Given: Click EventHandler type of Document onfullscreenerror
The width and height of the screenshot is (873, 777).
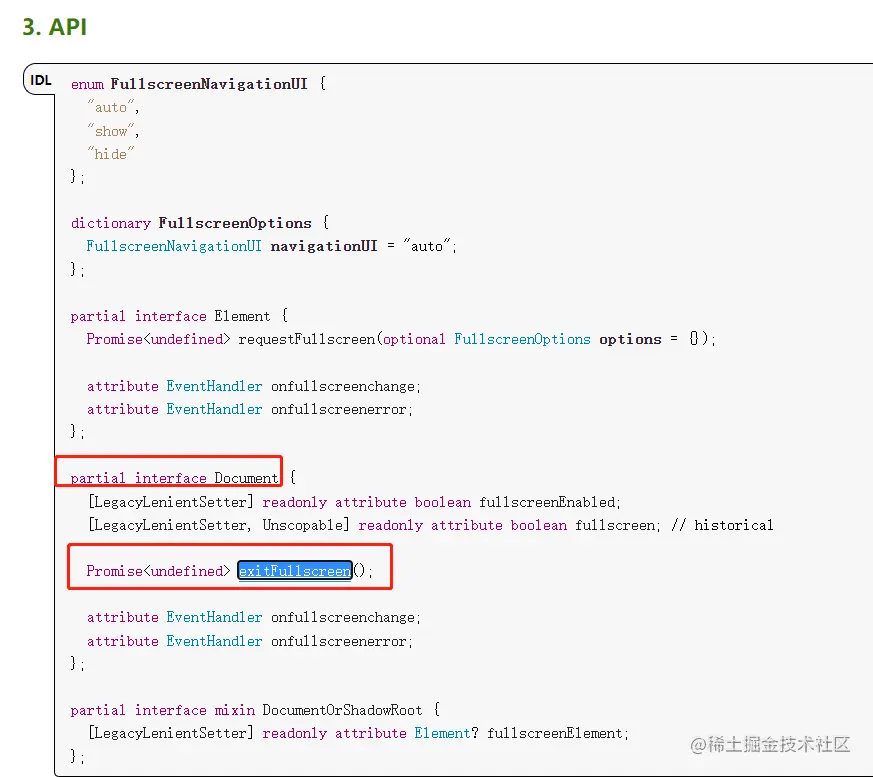Looking at the screenshot, I should point(214,641).
